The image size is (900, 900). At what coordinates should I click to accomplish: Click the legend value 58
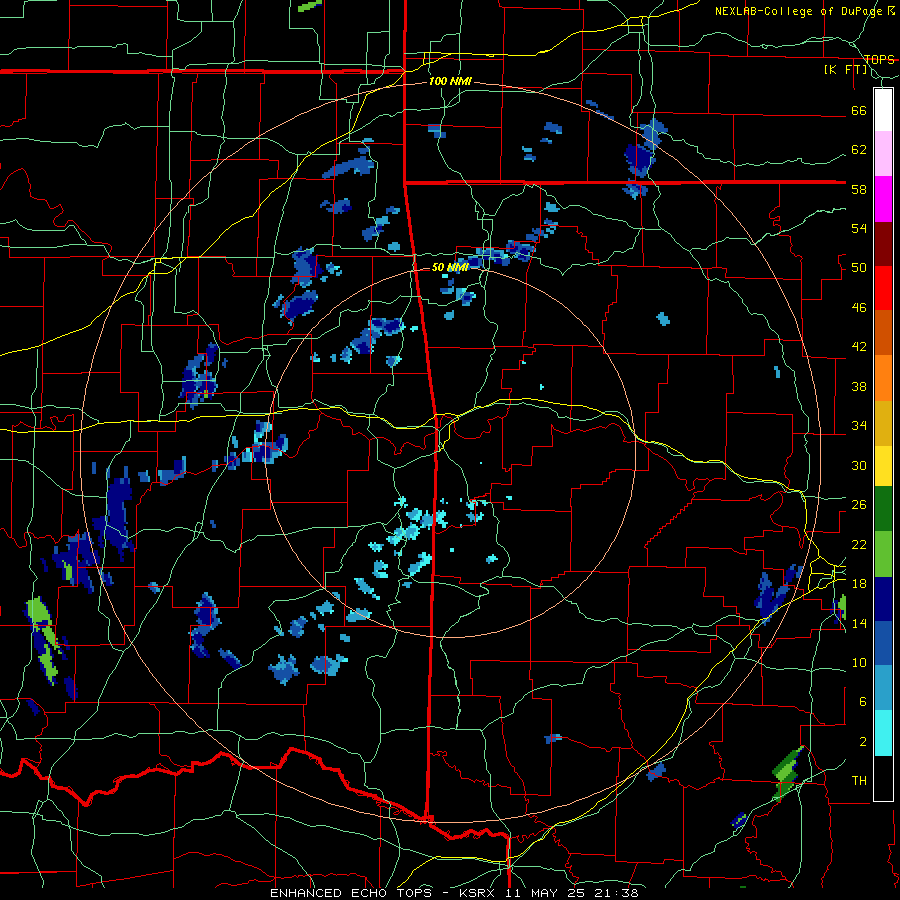coord(859,189)
